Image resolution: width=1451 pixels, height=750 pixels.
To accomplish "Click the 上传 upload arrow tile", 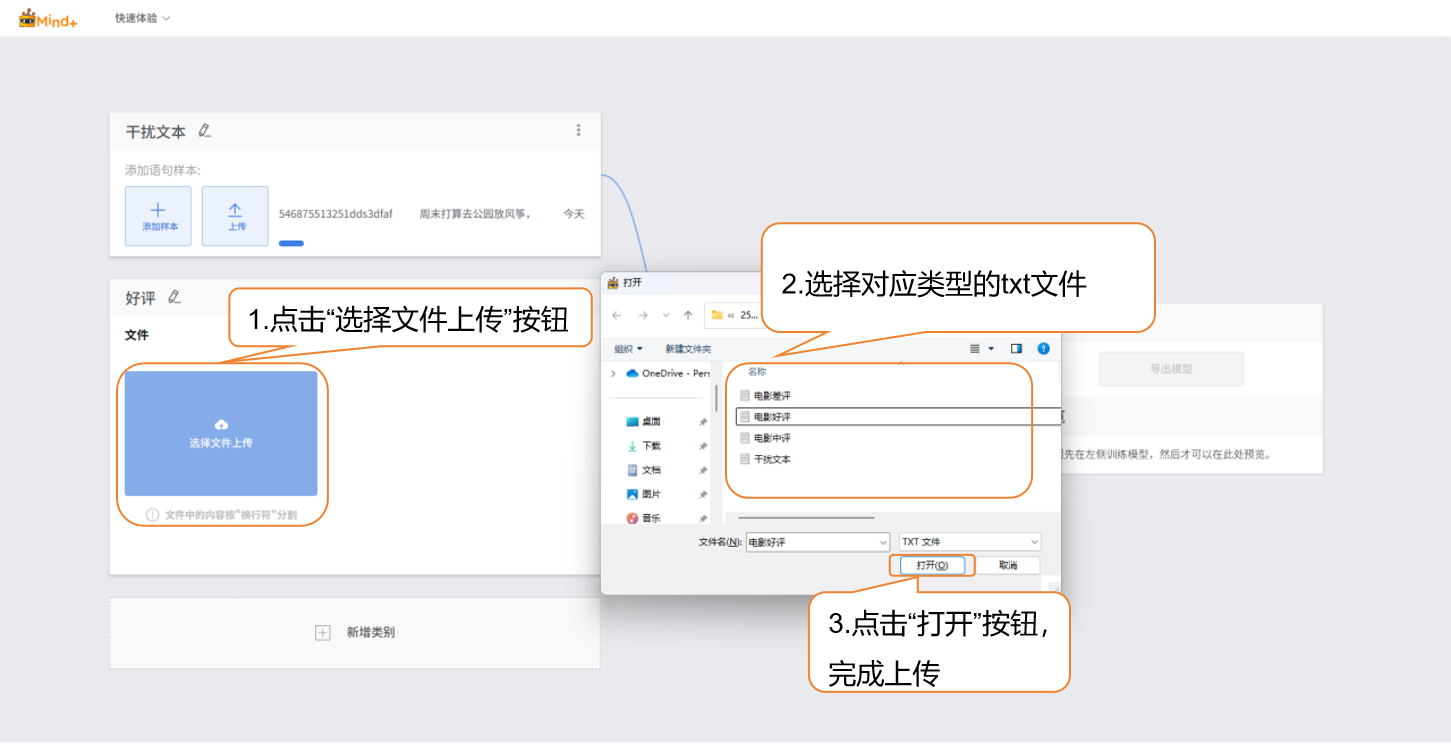I will click(235, 216).
